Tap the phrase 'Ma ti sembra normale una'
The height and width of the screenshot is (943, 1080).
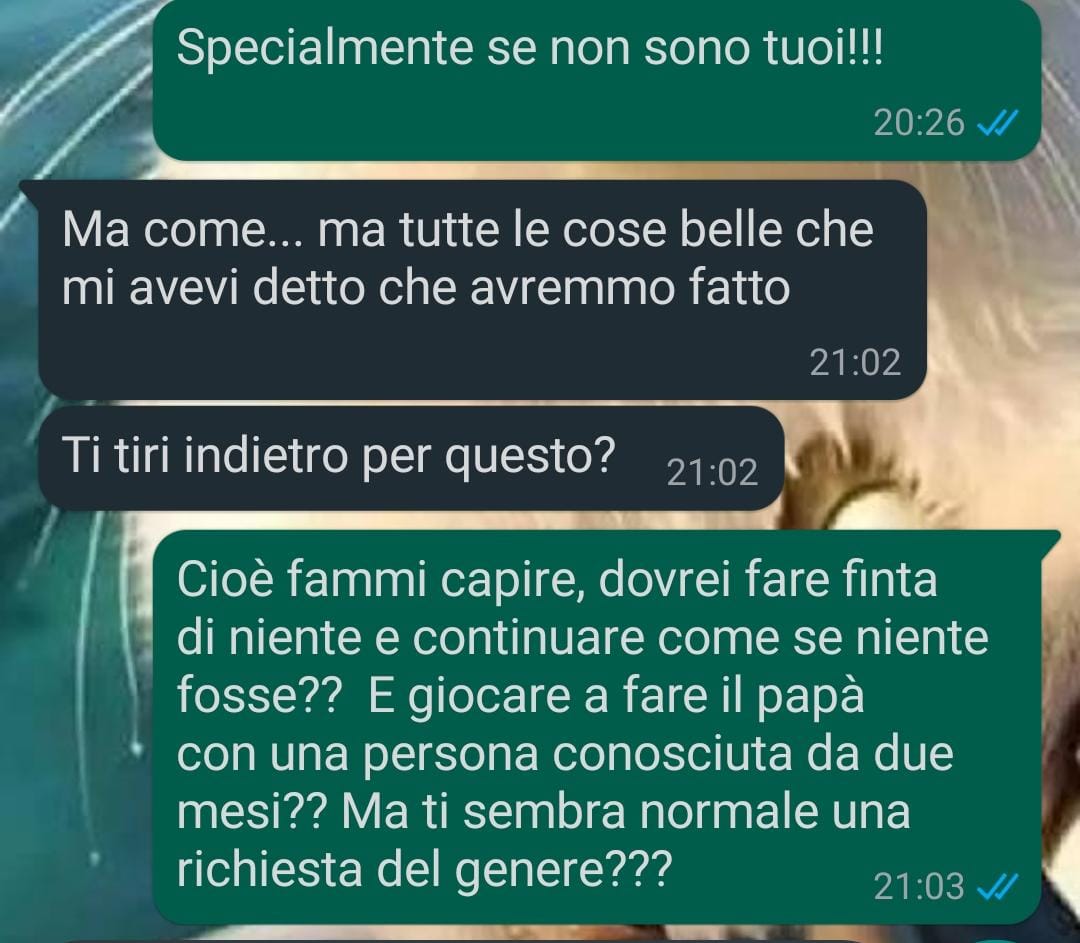(x=625, y=811)
